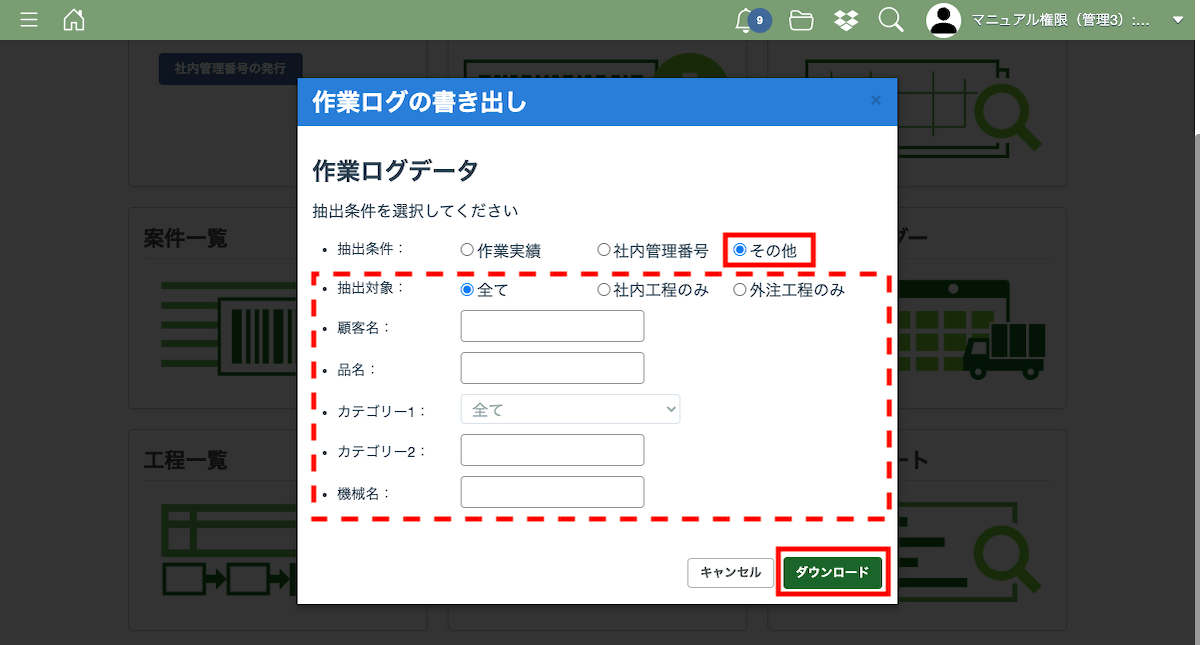Choose the その他 extraction condition

click(x=740, y=250)
